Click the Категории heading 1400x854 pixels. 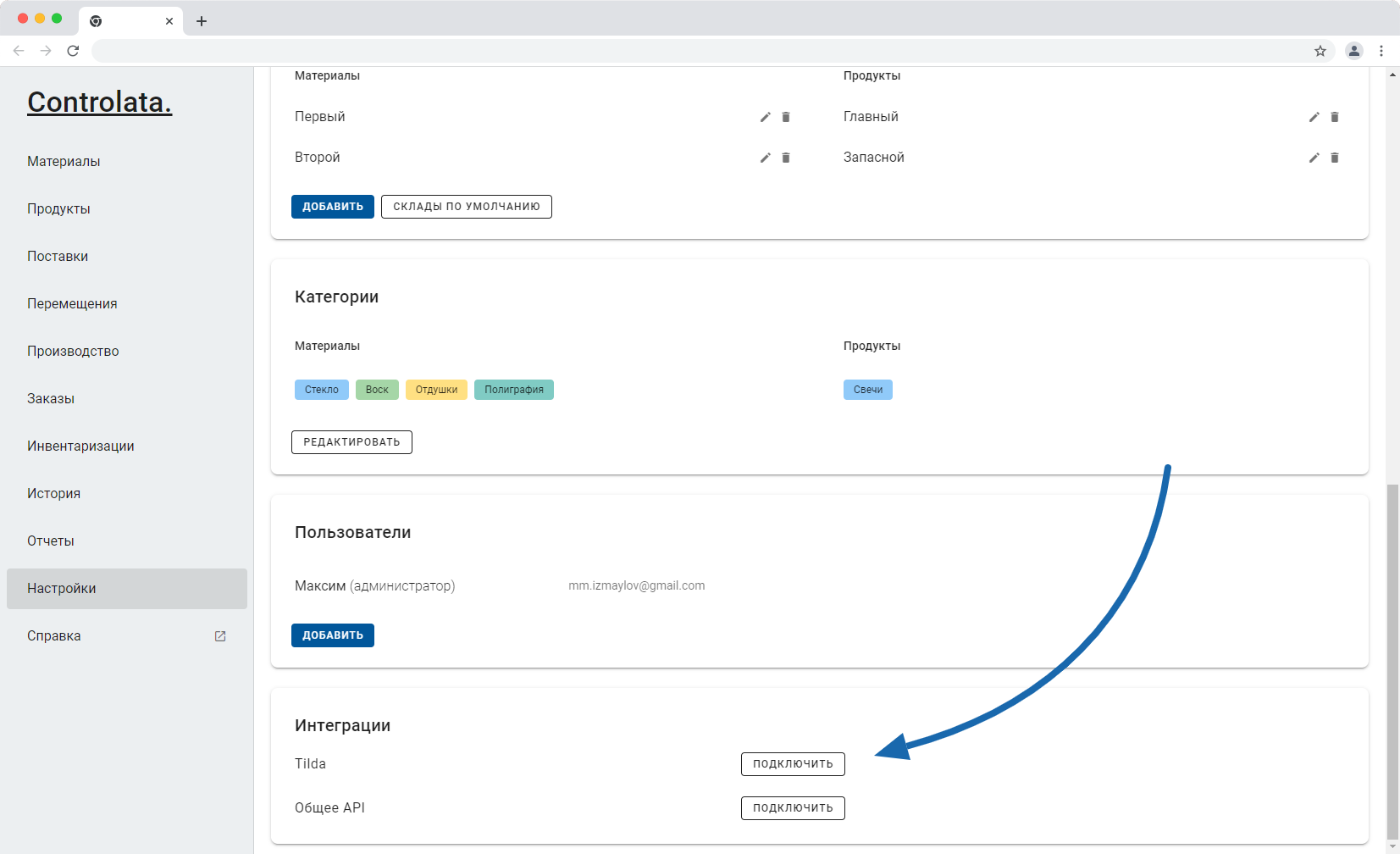(x=336, y=297)
